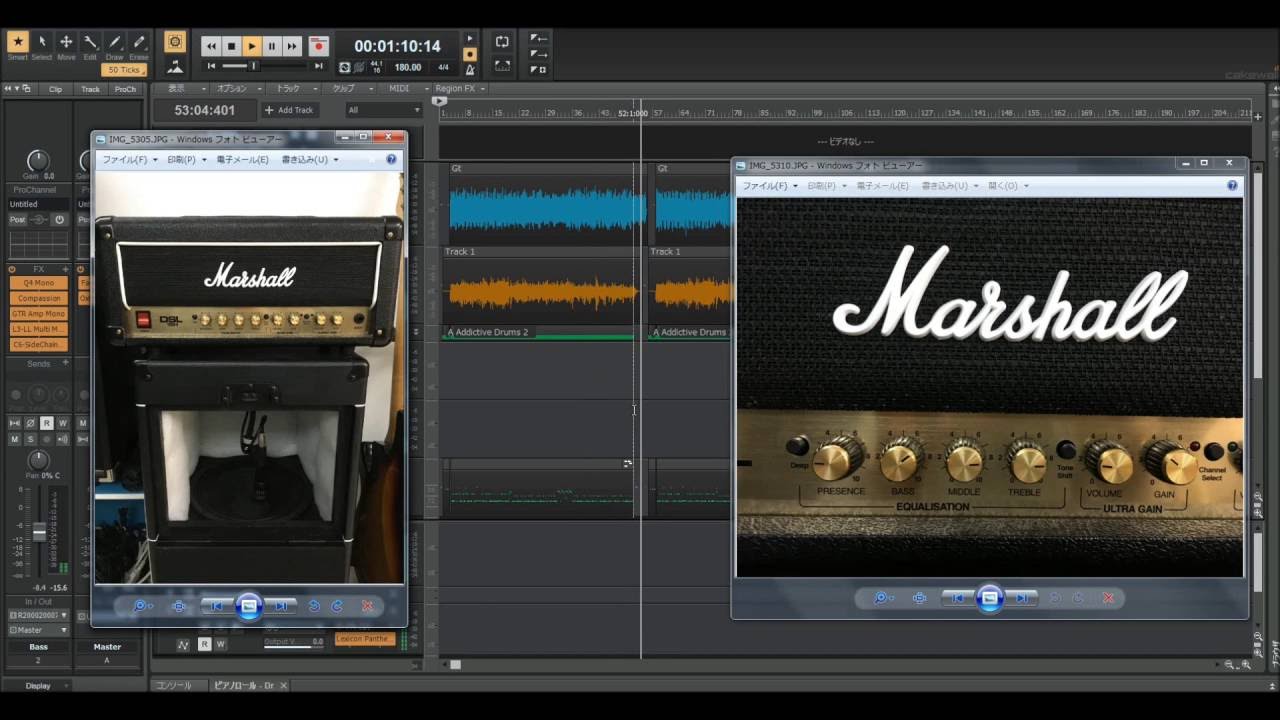This screenshot has height=720, width=1280.
Task: Select the Compassion effect
Action: [x=39, y=298]
